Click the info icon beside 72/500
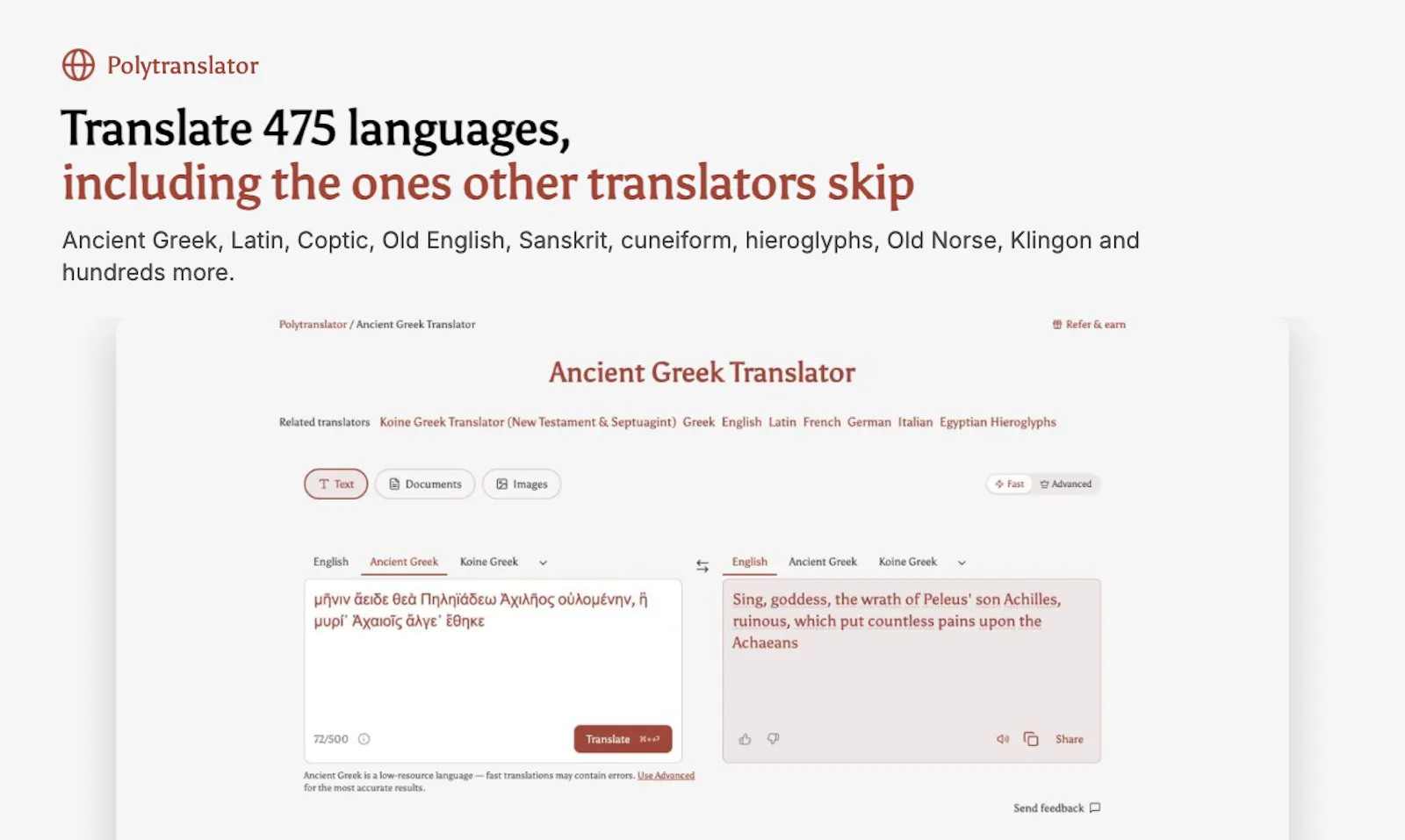The image size is (1405, 840). (364, 739)
